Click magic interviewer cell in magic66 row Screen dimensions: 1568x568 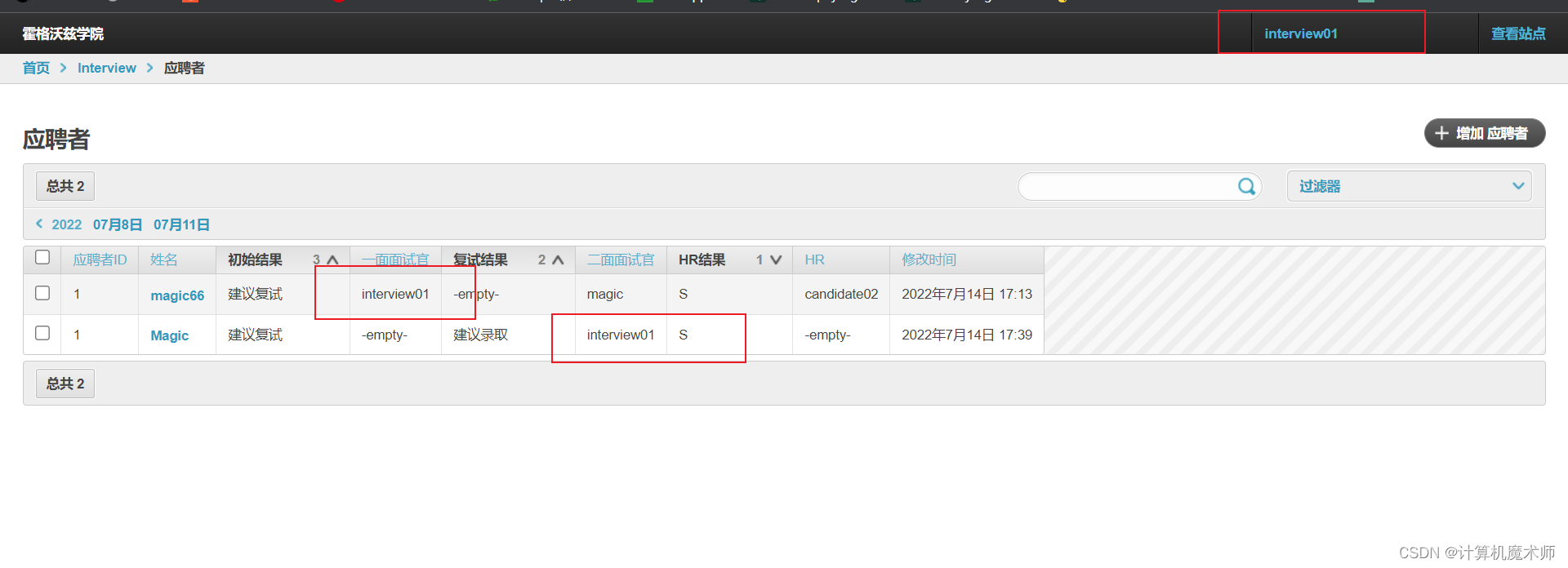[x=605, y=294]
